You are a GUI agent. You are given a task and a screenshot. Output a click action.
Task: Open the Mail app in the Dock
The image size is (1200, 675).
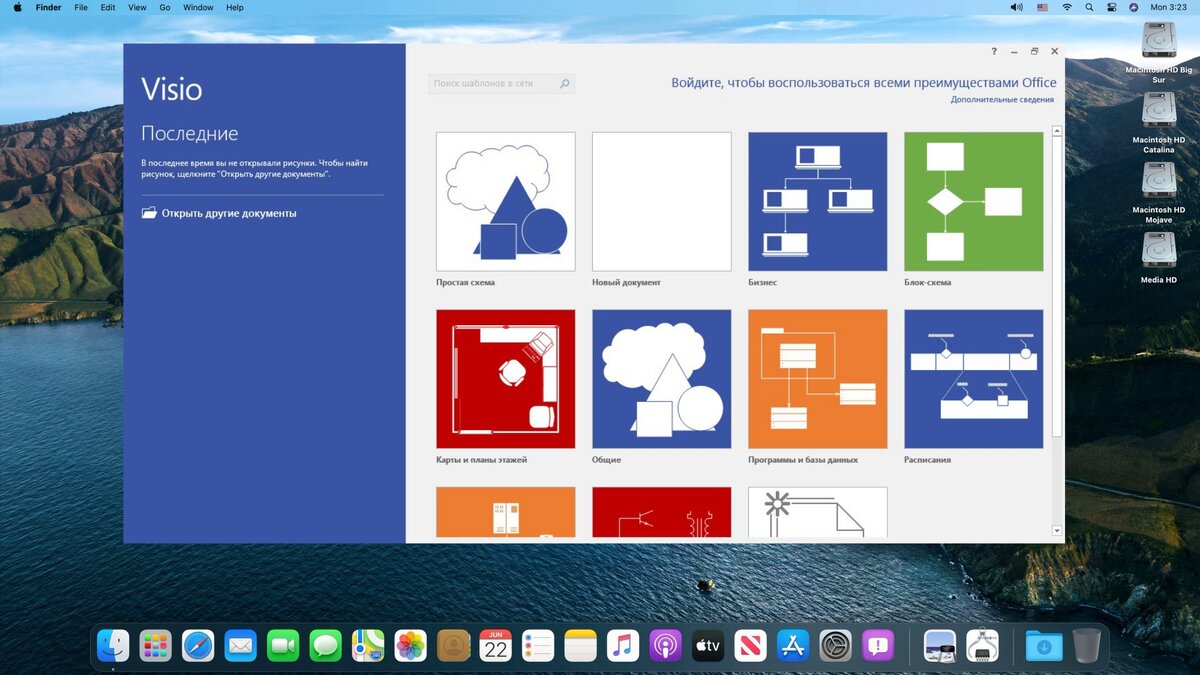[x=240, y=645]
